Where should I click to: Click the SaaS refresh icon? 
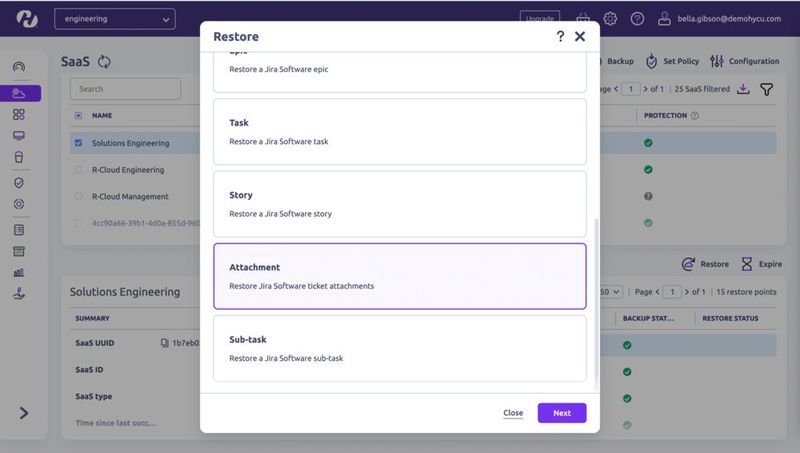coord(104,62)
